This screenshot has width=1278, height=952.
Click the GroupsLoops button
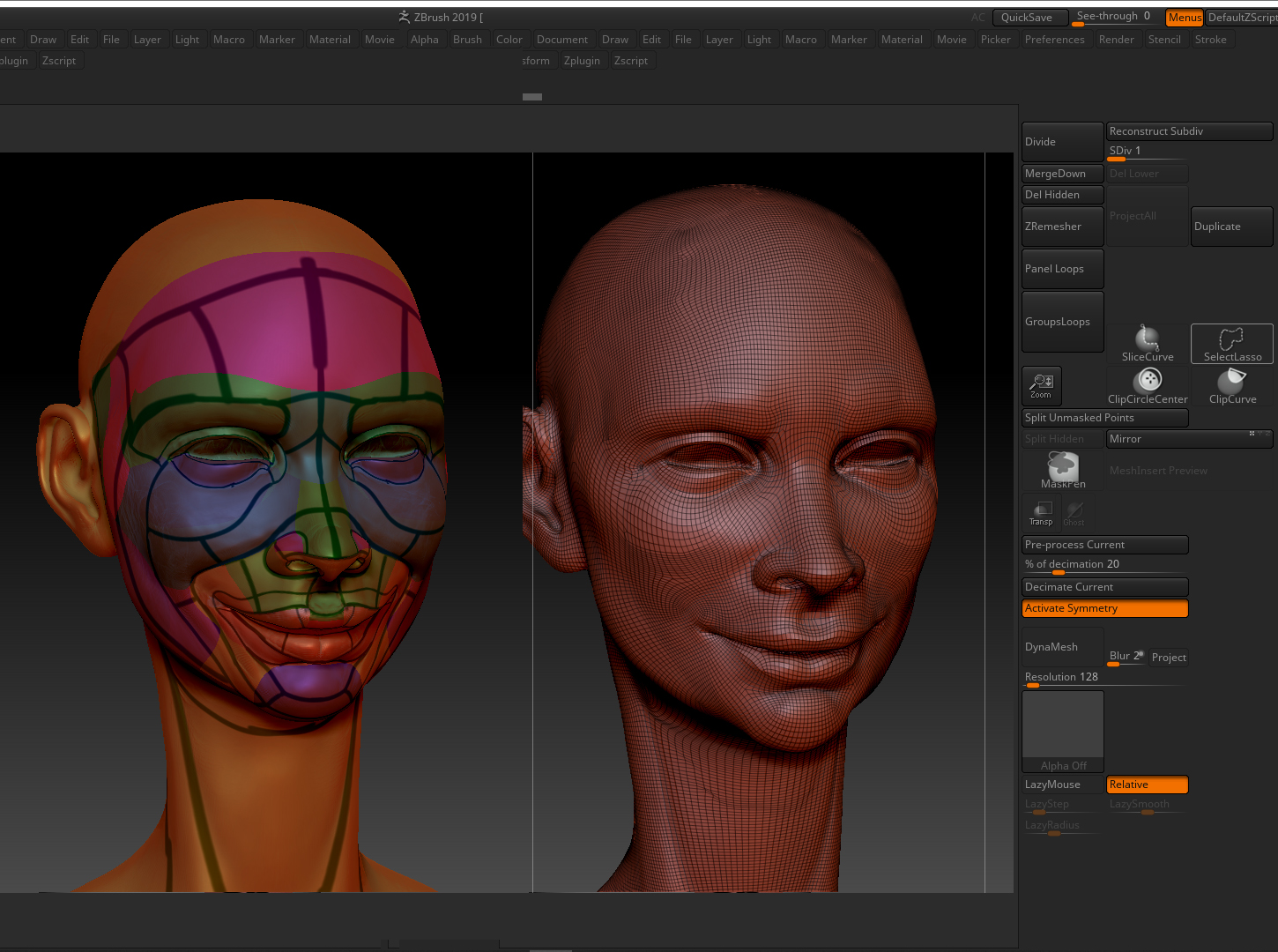coord(1063,322)
